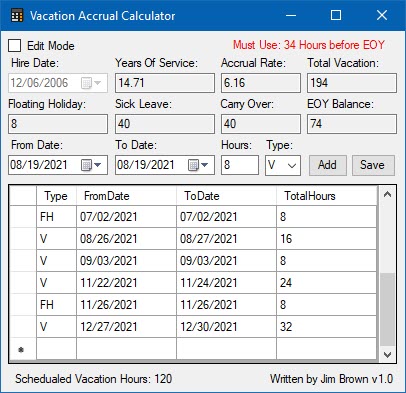The image size is (406, 393).
Task: Select FromDate cell 09/03/2021
Action: click(x=126, y=261)
